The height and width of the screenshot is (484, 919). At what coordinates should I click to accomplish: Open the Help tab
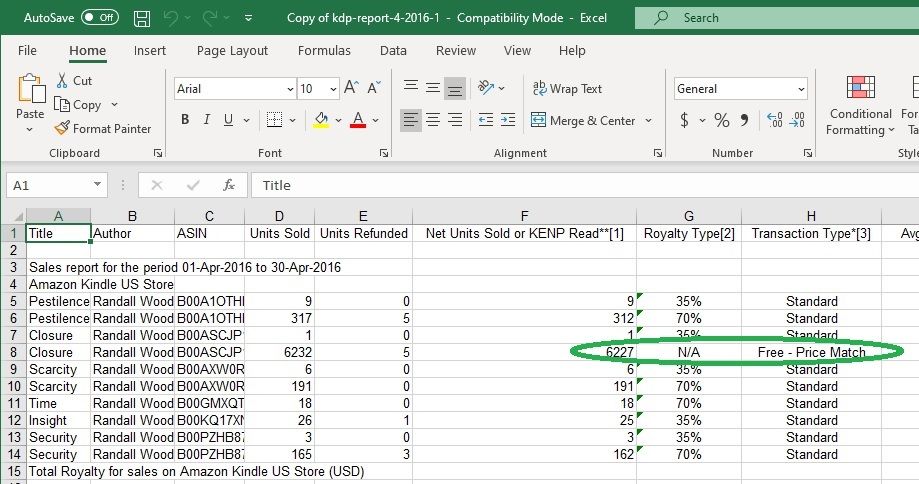click(x=572, y=51)
